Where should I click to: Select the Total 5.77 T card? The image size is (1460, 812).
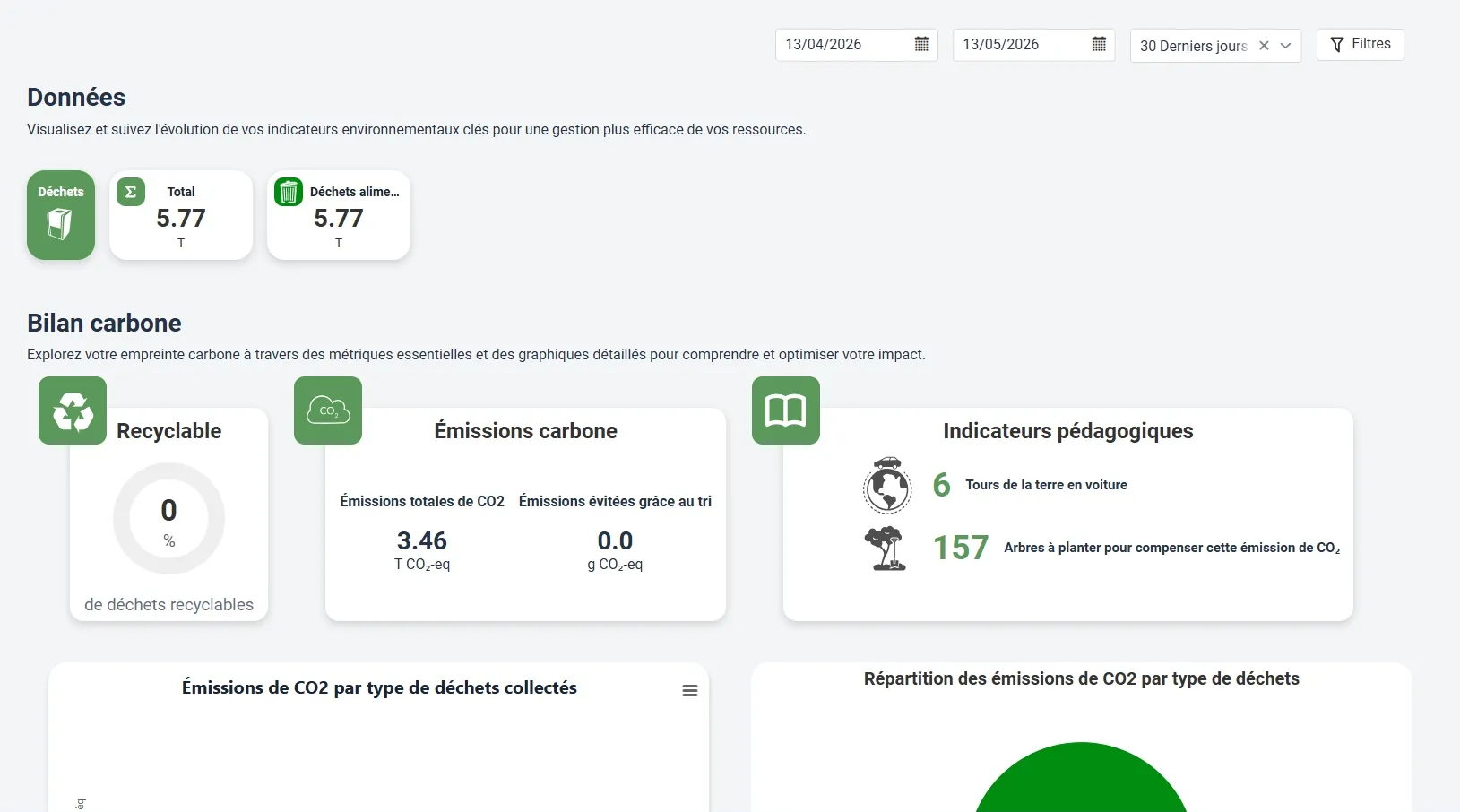tap(181, 215)
